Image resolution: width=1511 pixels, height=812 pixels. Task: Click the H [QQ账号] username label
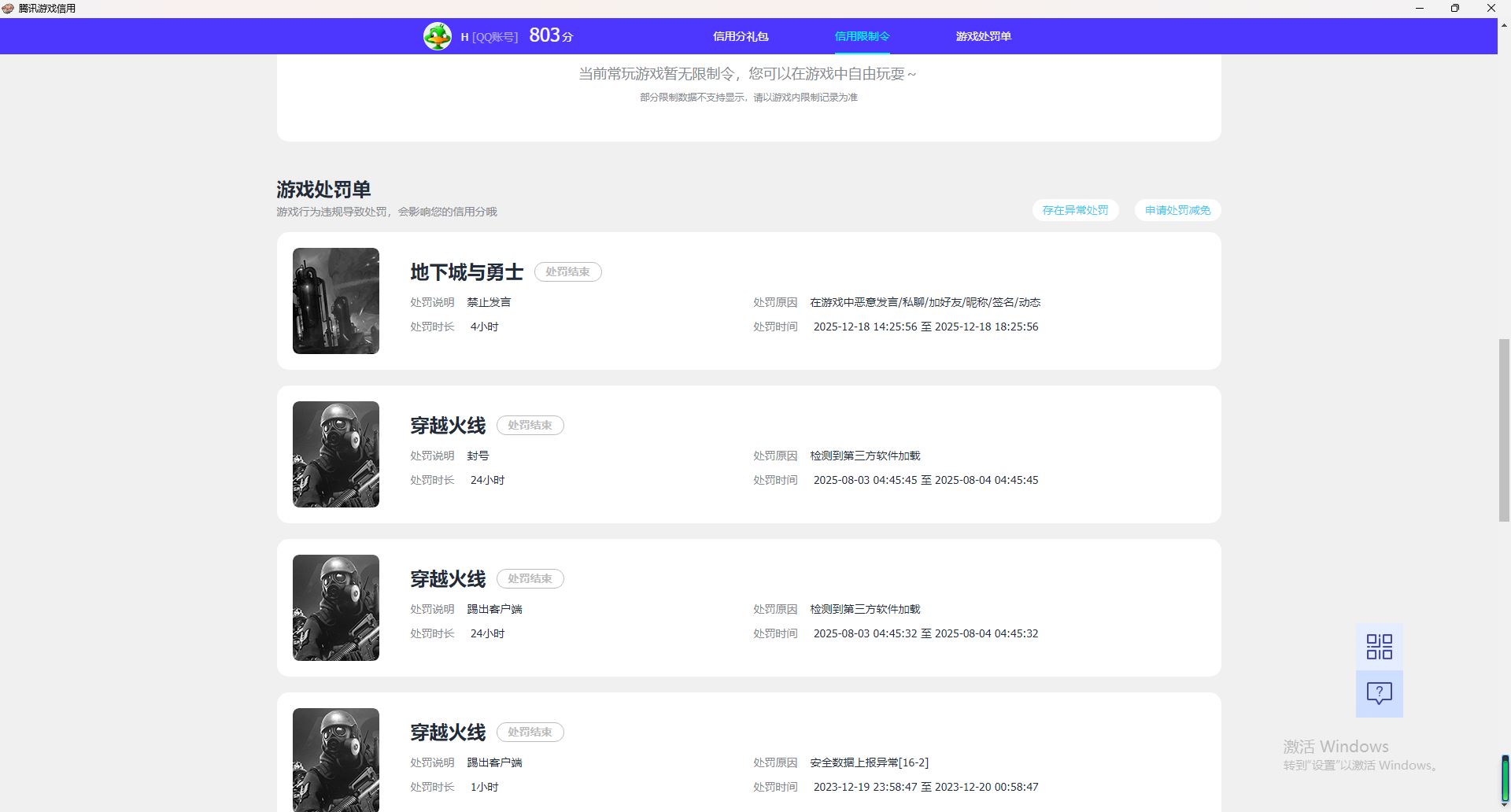coord(489,37)
